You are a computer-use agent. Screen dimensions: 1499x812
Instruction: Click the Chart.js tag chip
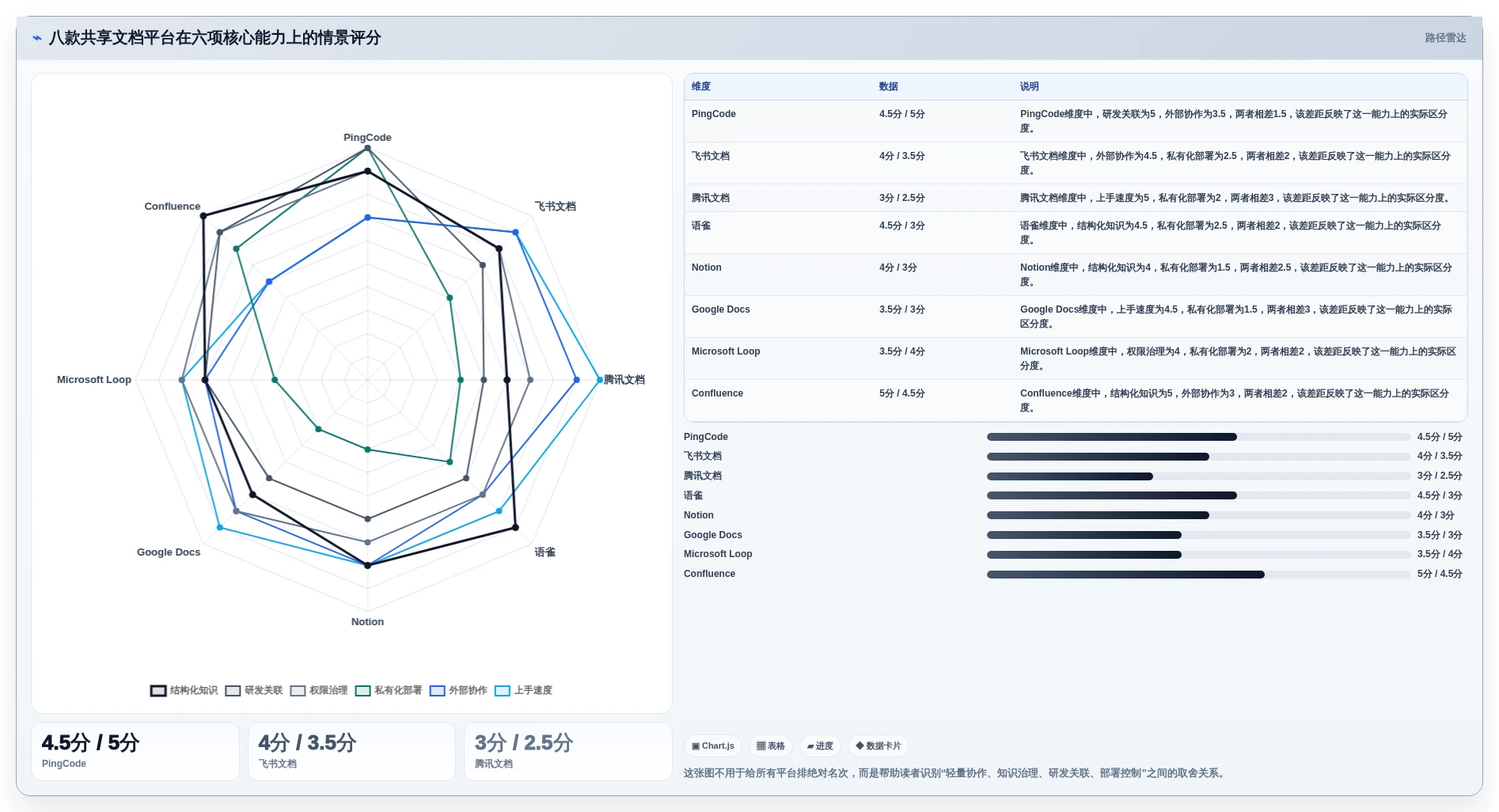713,746
